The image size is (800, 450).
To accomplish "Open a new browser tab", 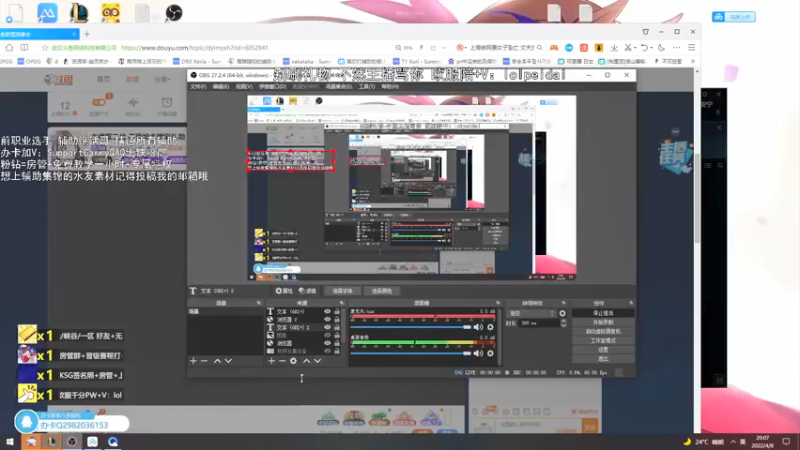I will (x=87, y=34).
